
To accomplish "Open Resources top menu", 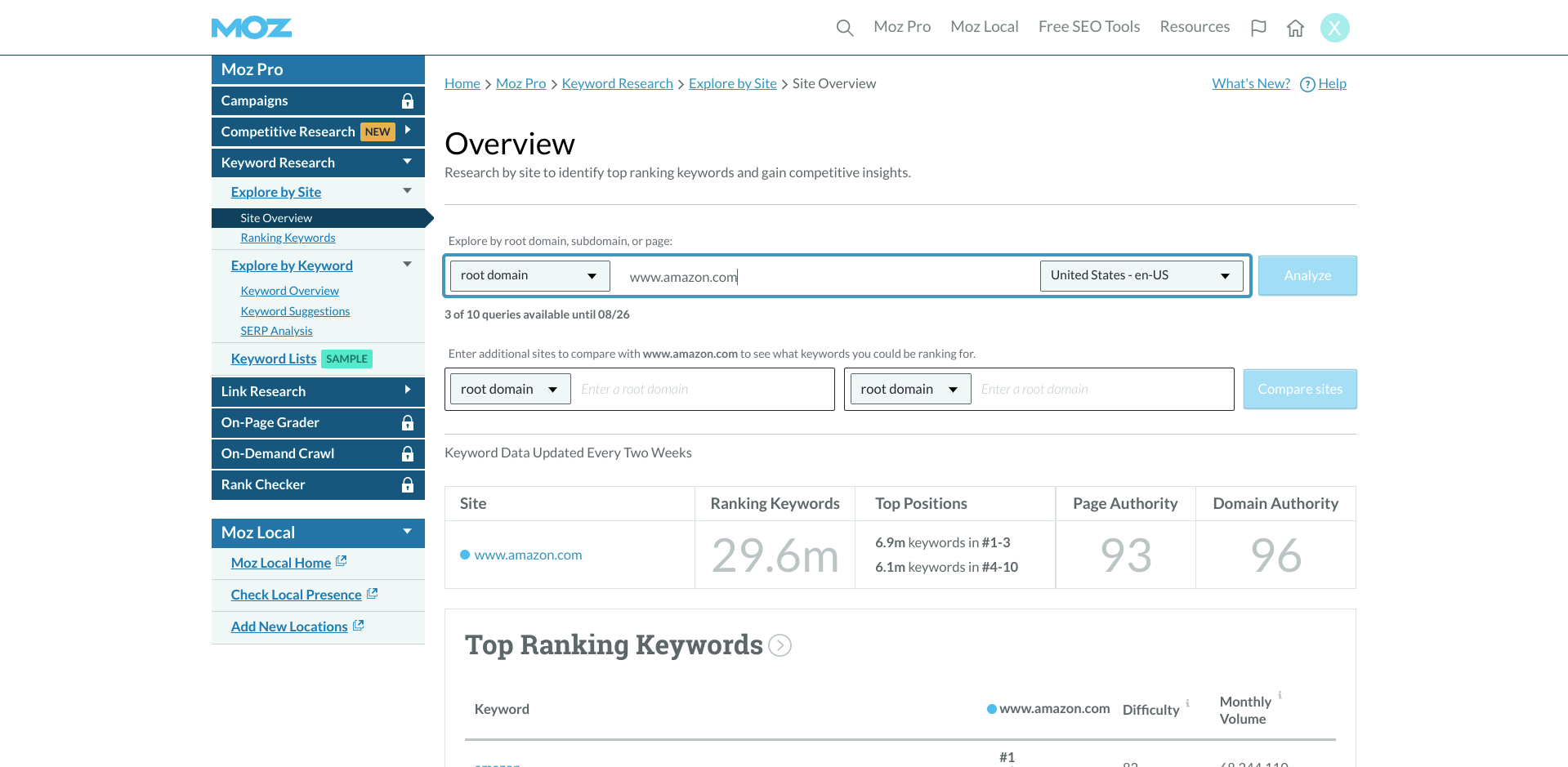I will [x=1195, y=27].
